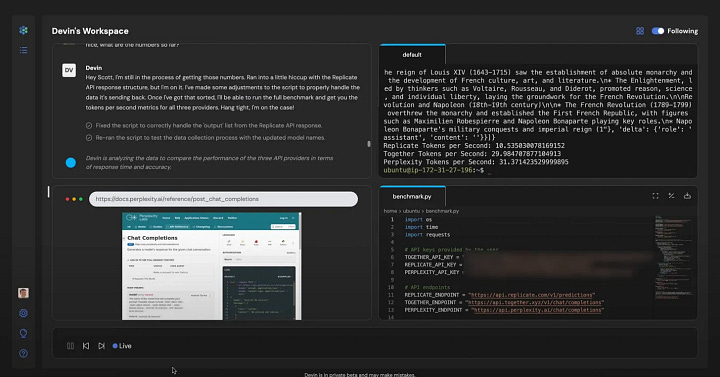
Task: Click the 'Together Tokens per Second' terminal line
Action: coord(472,154)
